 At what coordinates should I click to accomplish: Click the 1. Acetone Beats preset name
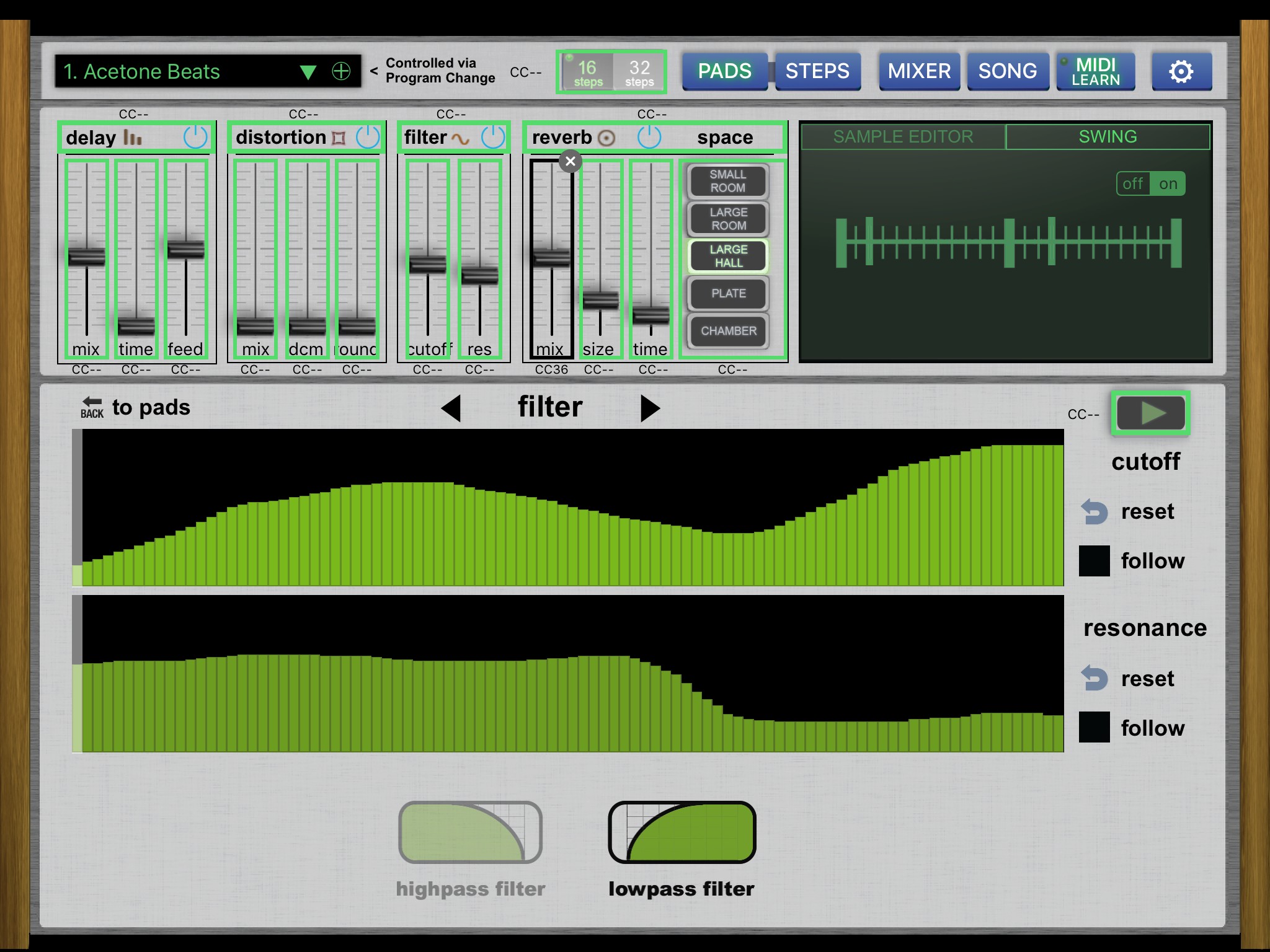(x=142, y=72)
